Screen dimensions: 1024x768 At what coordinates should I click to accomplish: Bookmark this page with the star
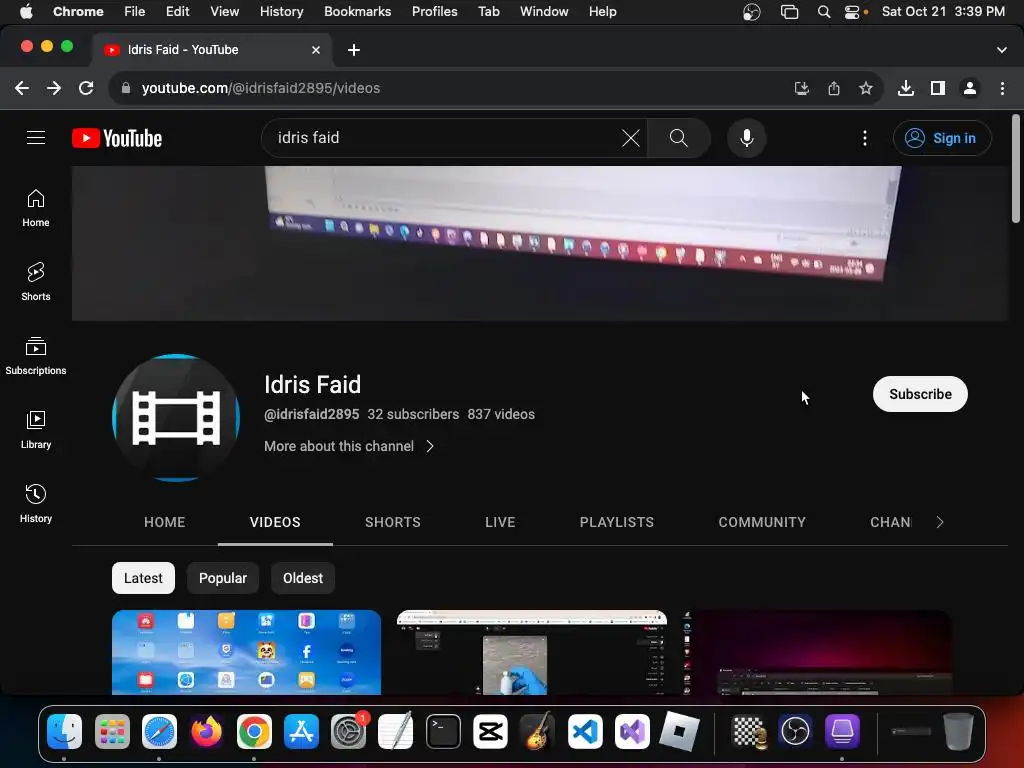pyautogui.click(x=866, y=88)
